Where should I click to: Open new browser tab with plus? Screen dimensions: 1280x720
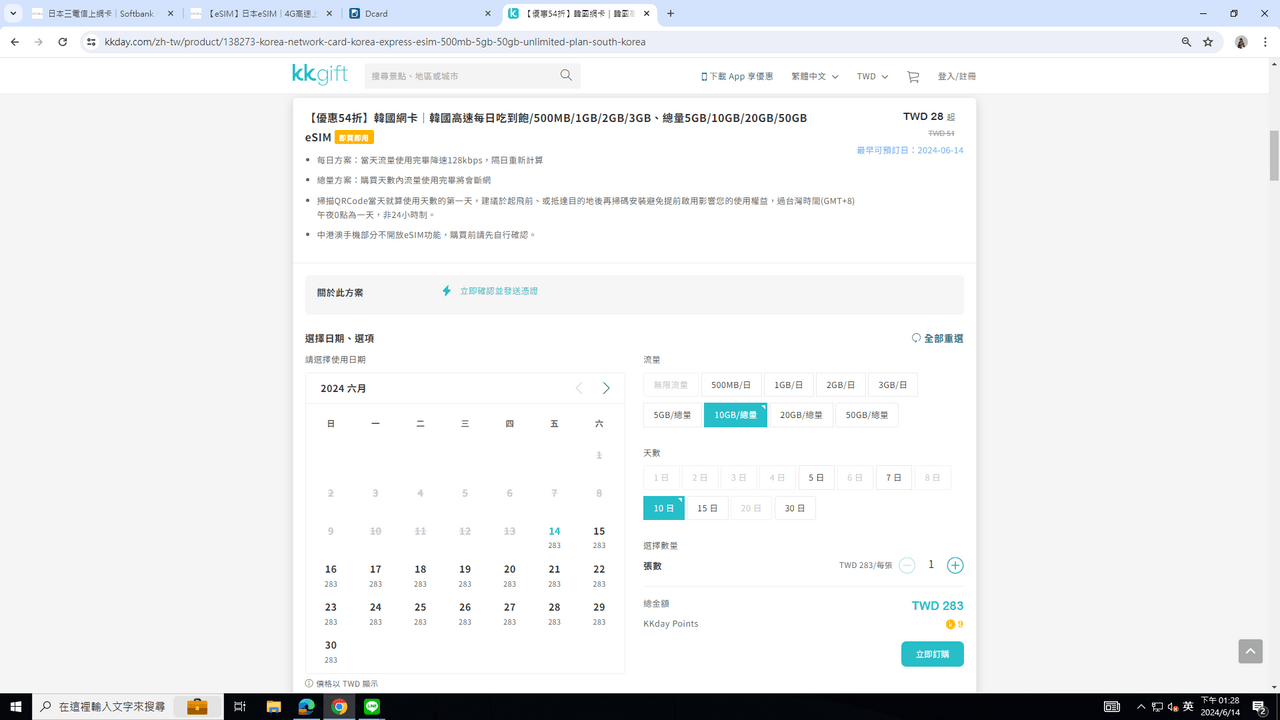[670, 14]
